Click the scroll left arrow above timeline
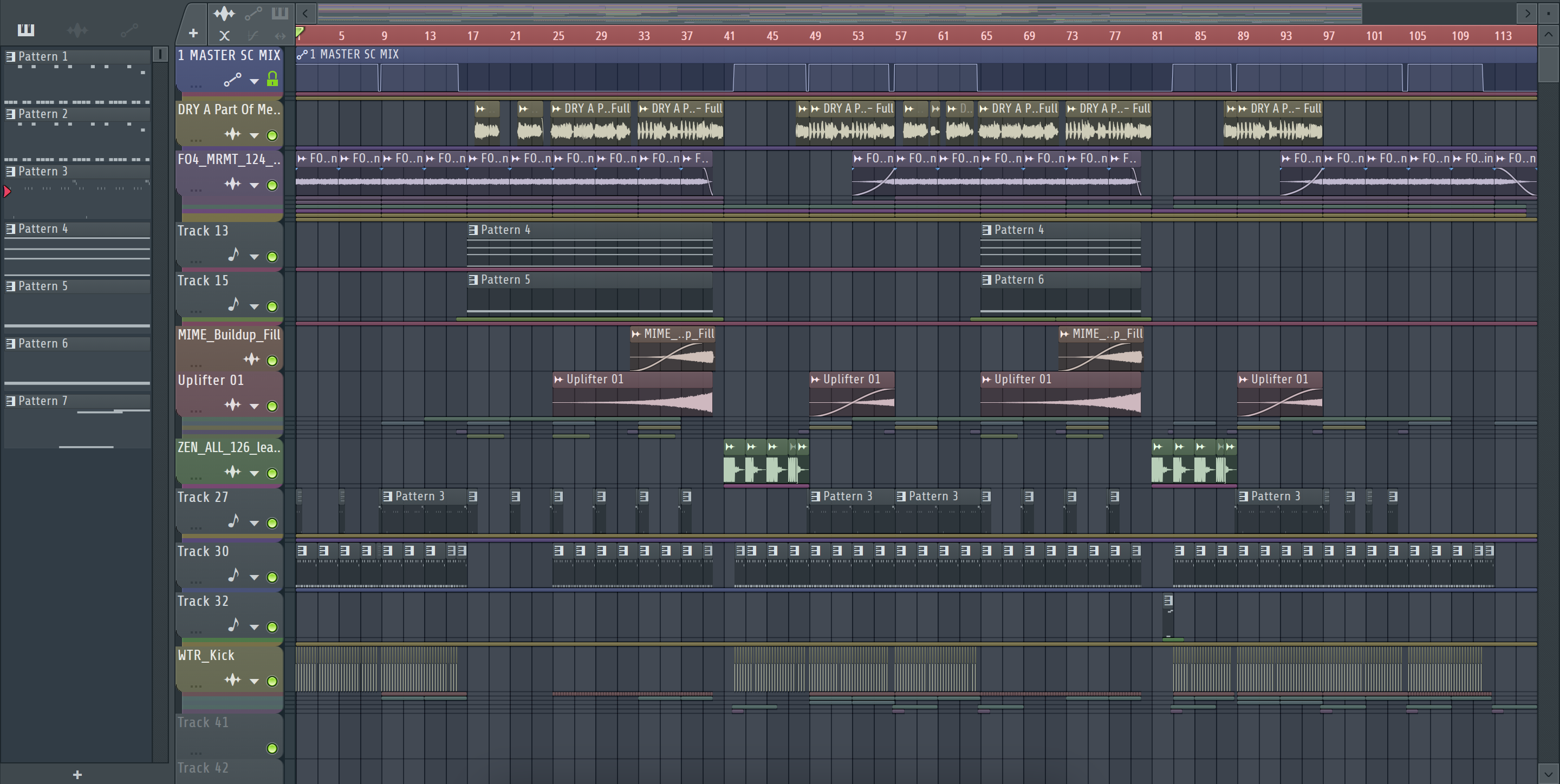The height and width of the screenshot is (784, 1560). (306, 12)
